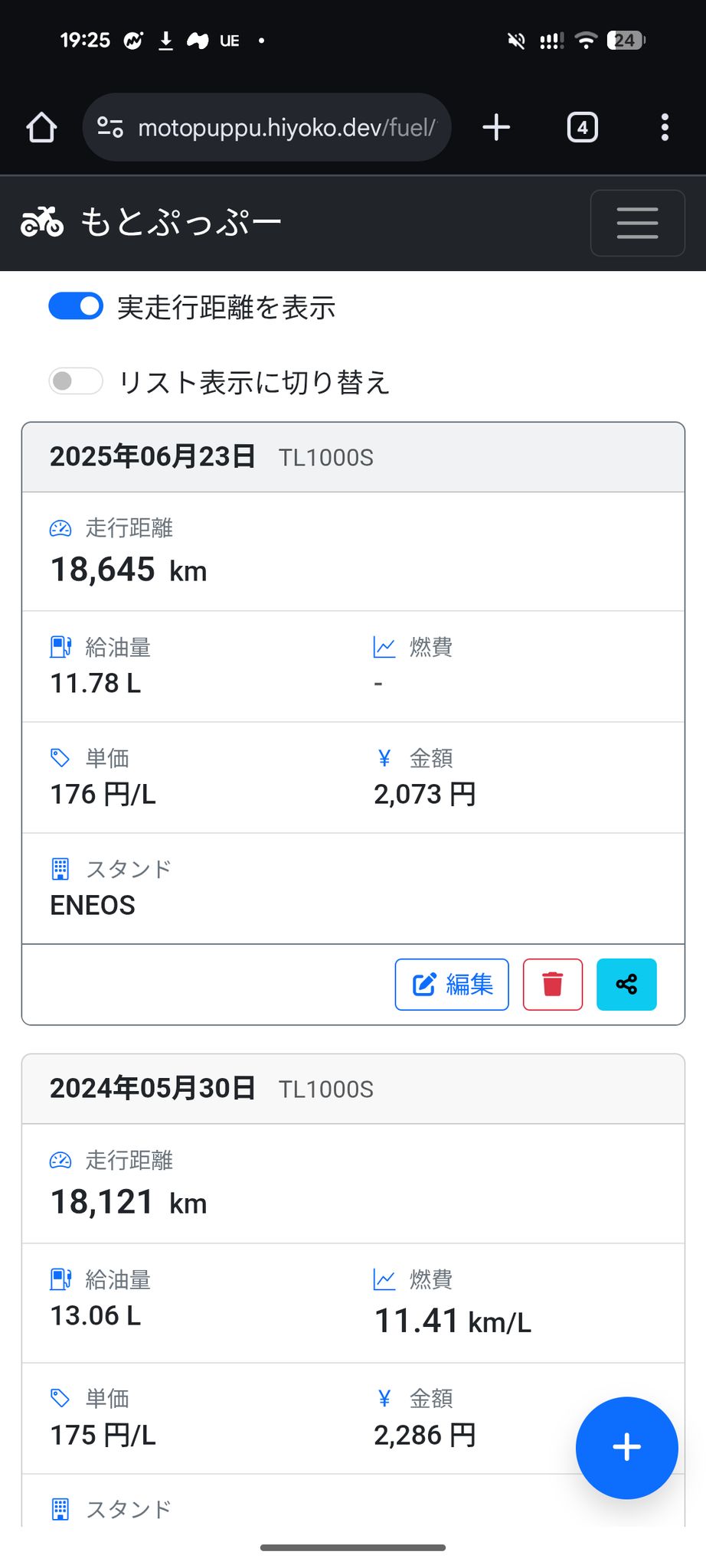
Task: Enable the リスト表示に切り替え switch
Action: [76, 381]
